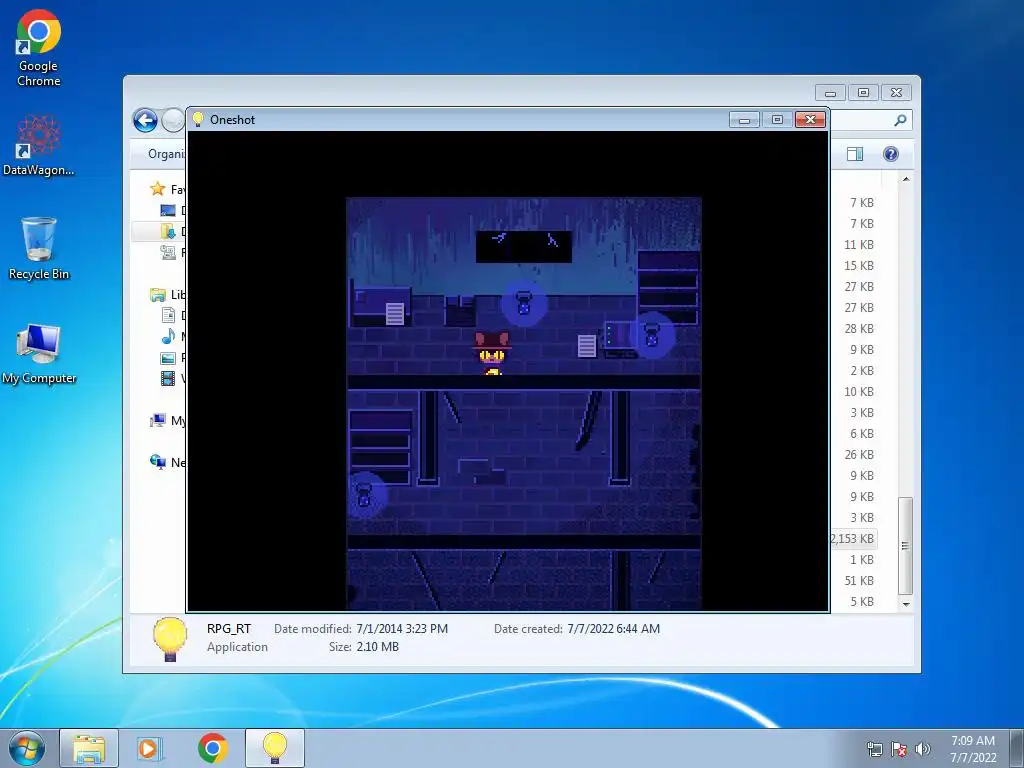Select the file sized 5 KB

[x=862, y=601]
